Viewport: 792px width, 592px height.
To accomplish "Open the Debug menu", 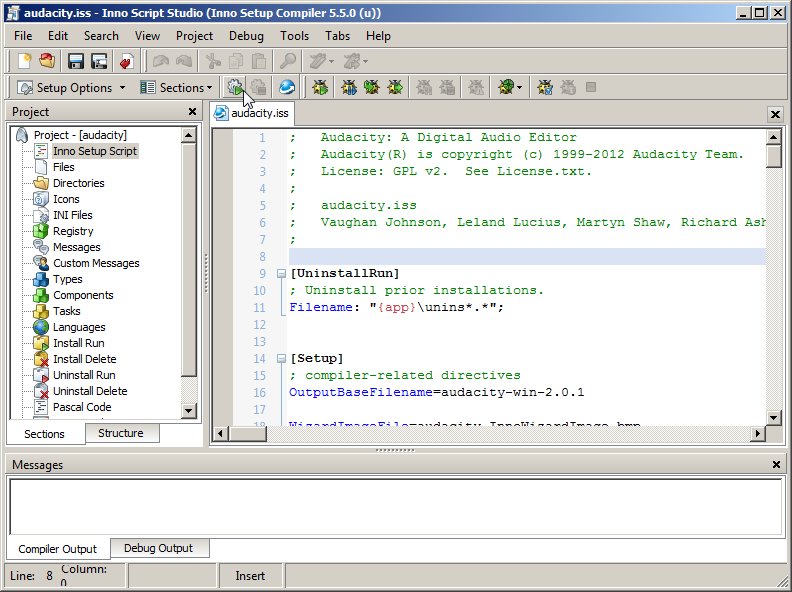I will coord(246,36).
